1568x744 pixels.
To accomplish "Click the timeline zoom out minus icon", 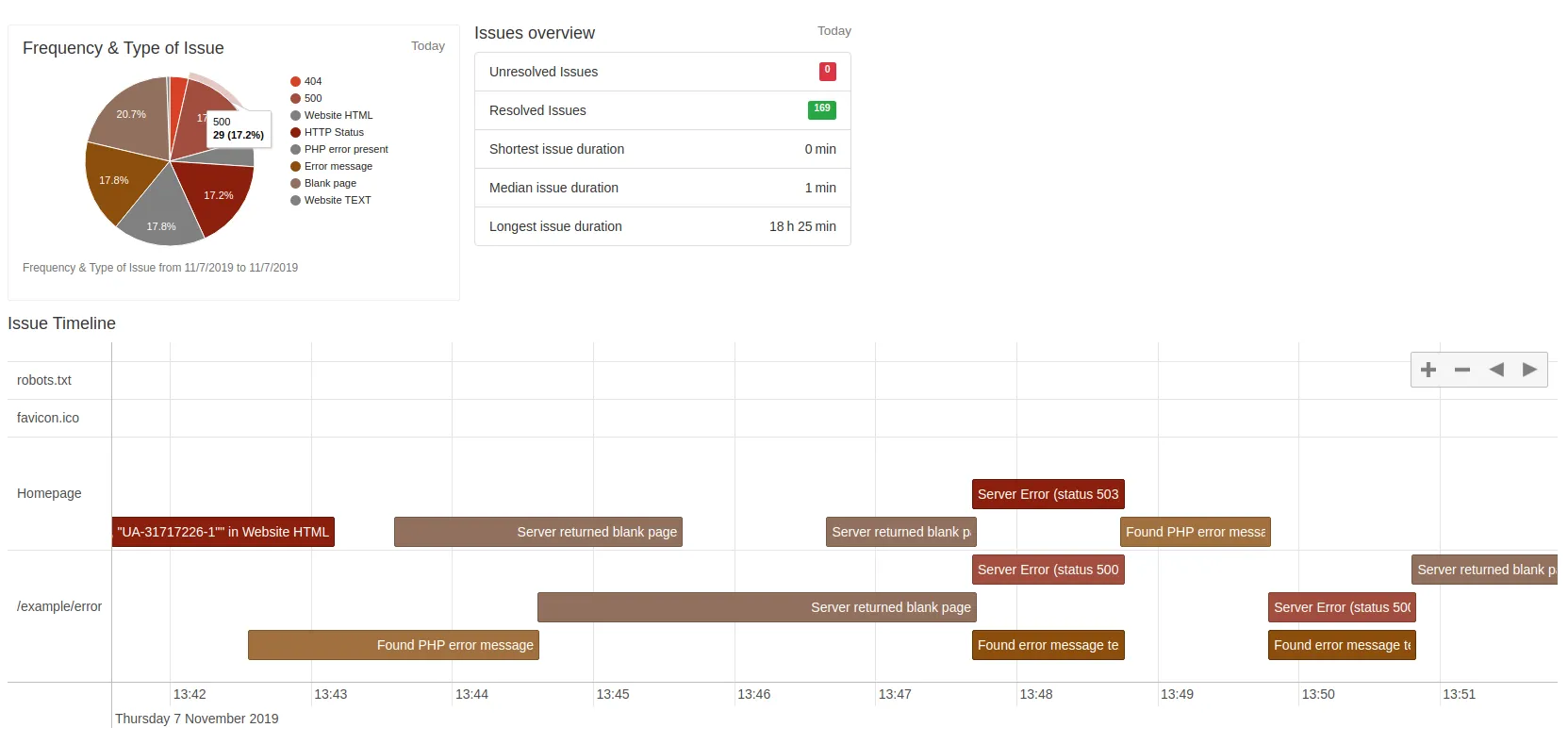I will coord(1462,370).
